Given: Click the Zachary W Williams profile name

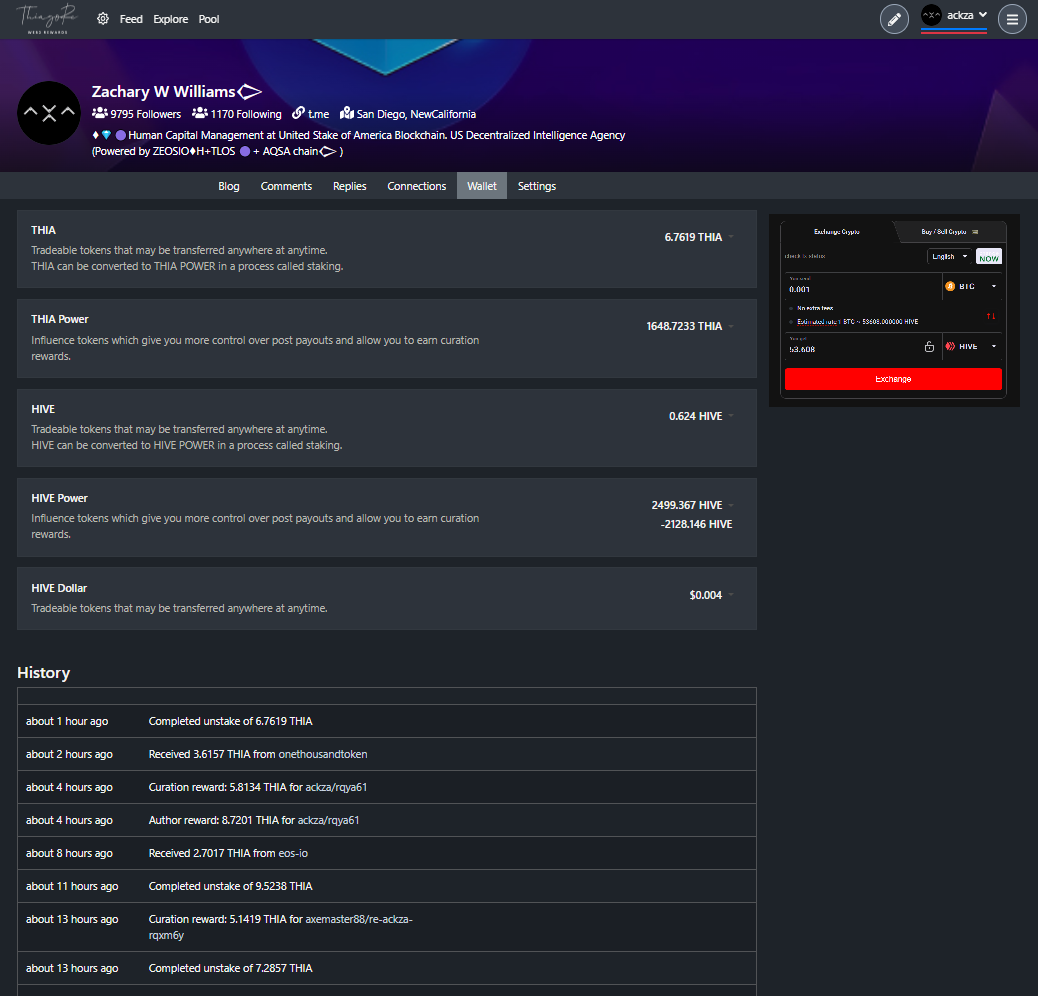Looking at the screenshot, I should (x=164, y=91).
